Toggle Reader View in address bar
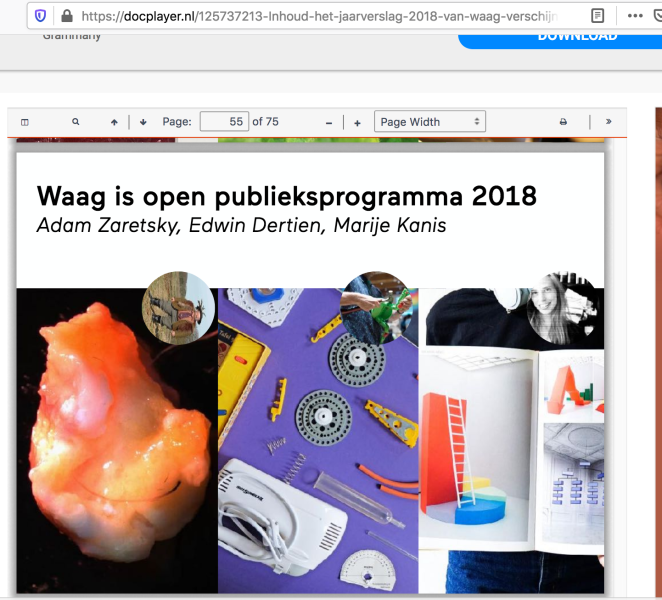 [597, 16]
